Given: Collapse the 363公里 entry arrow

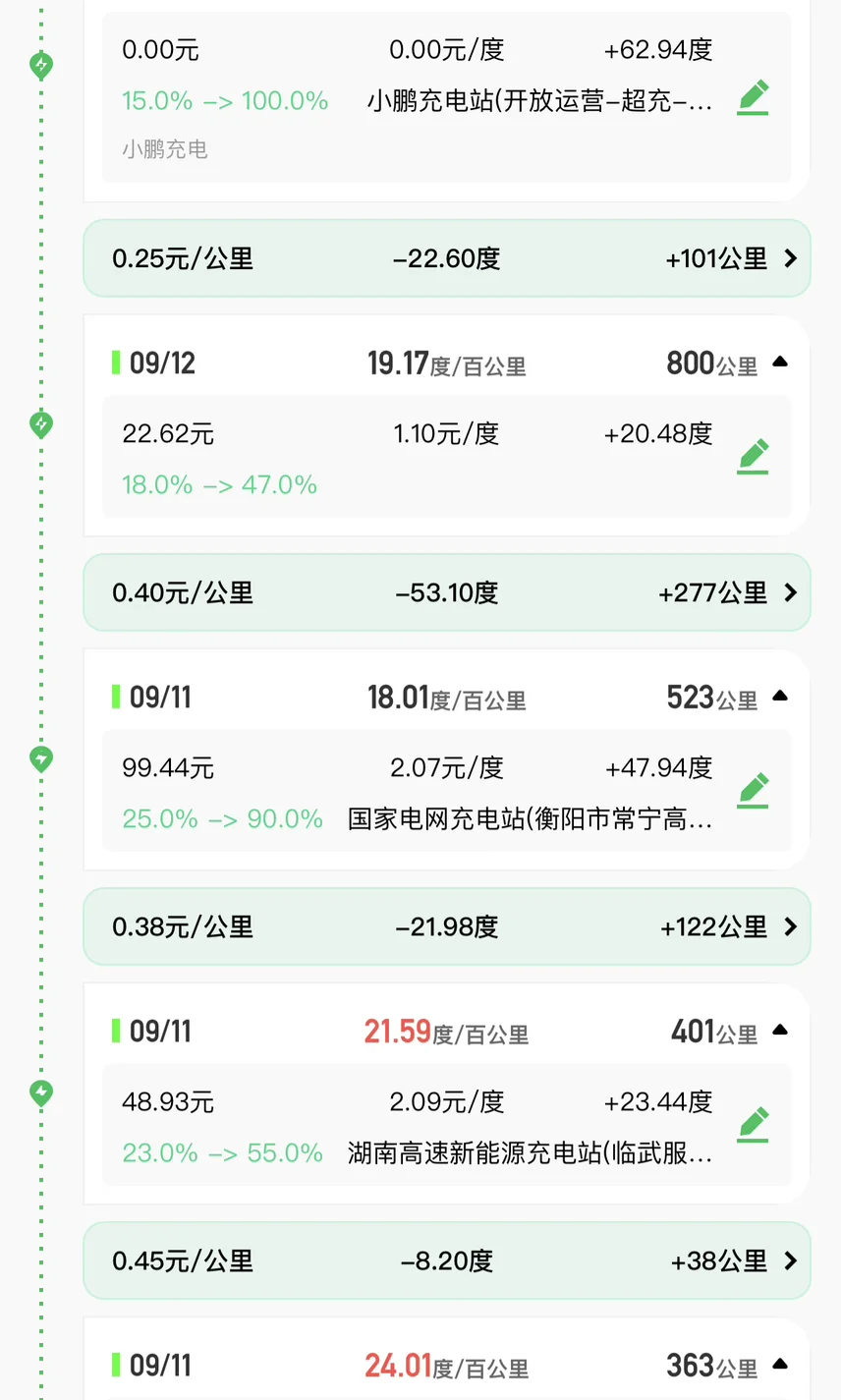Looking at the screenshot, I should 780,1365.
